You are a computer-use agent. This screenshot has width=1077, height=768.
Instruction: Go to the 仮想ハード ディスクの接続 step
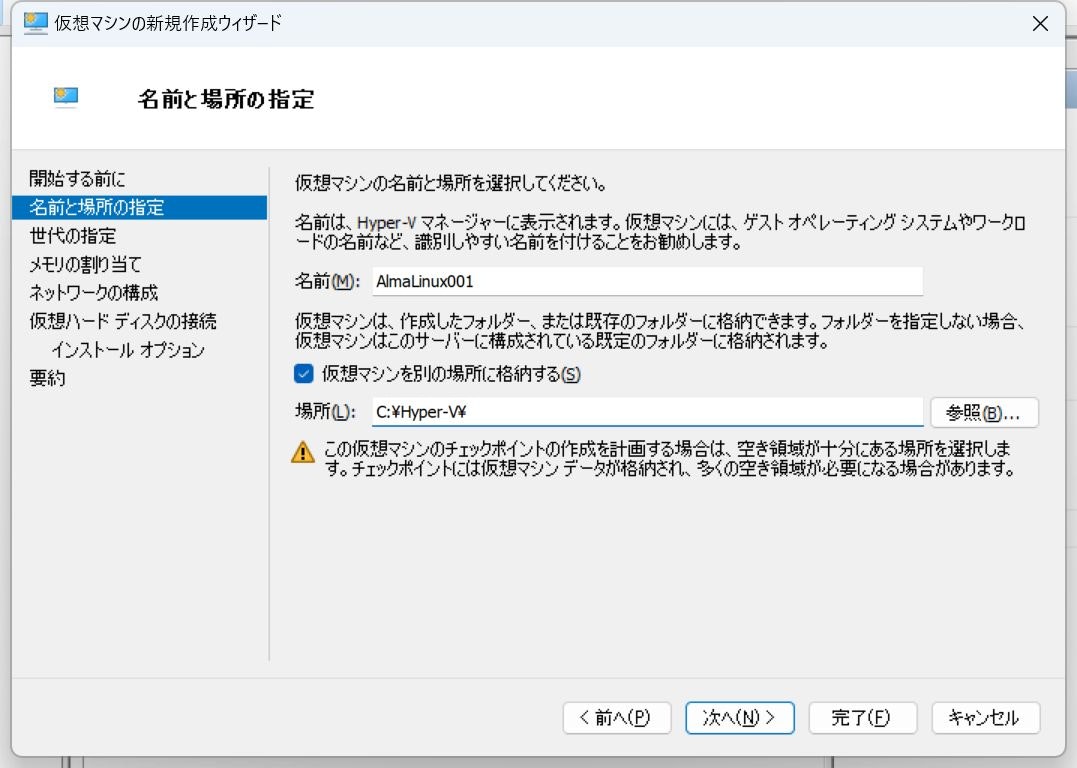[x=123, y=321]
